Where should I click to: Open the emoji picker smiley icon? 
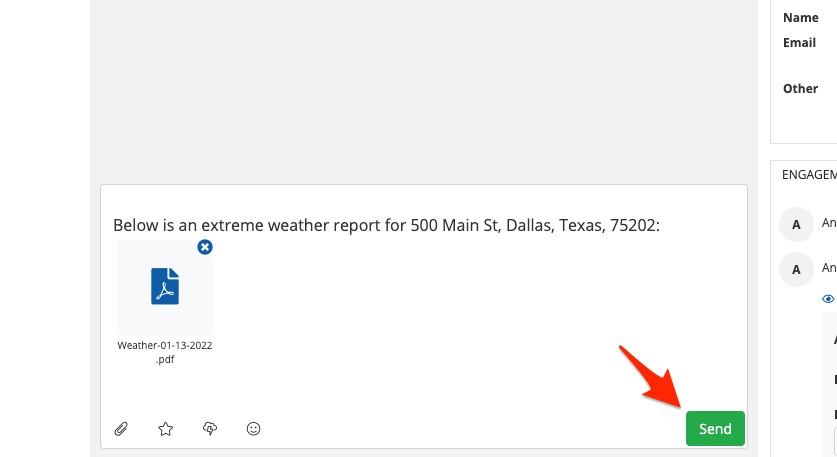(254, 429)
